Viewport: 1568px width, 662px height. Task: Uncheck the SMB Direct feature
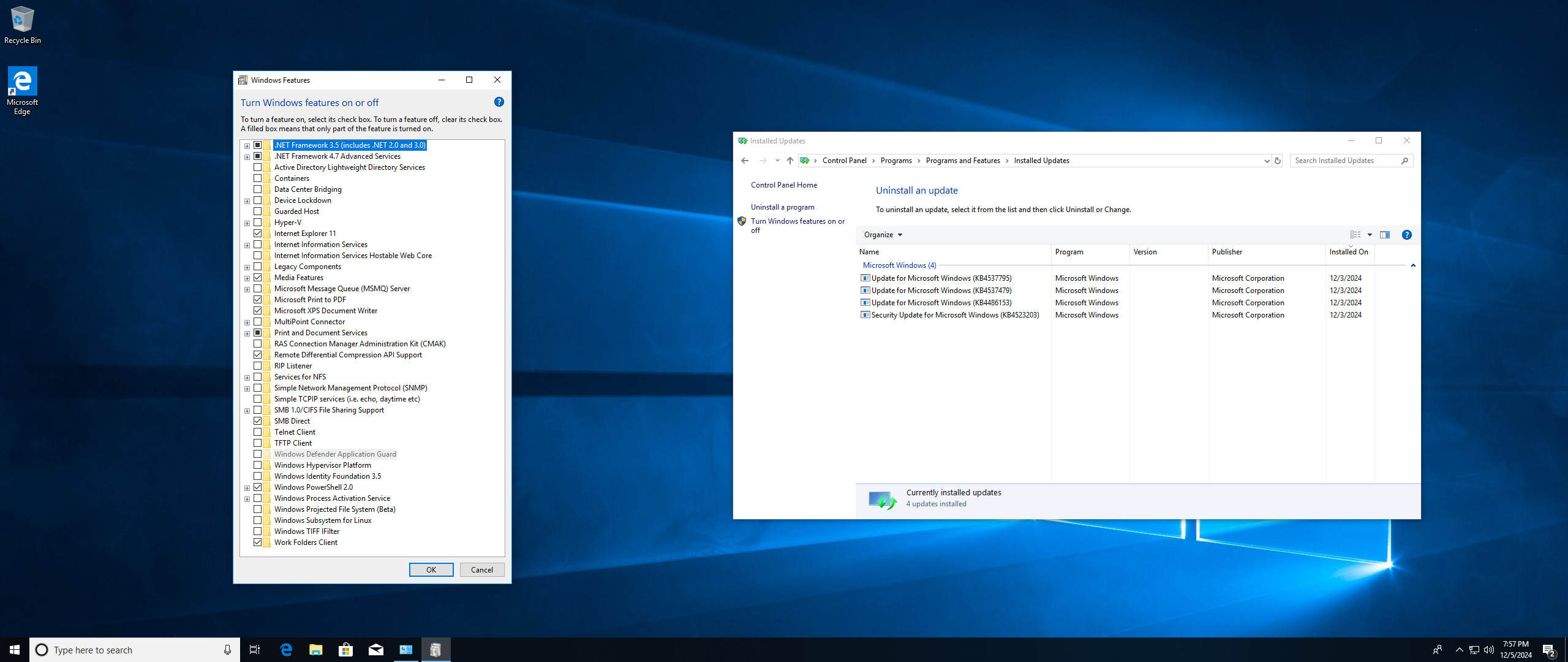[x=258, y=421]
